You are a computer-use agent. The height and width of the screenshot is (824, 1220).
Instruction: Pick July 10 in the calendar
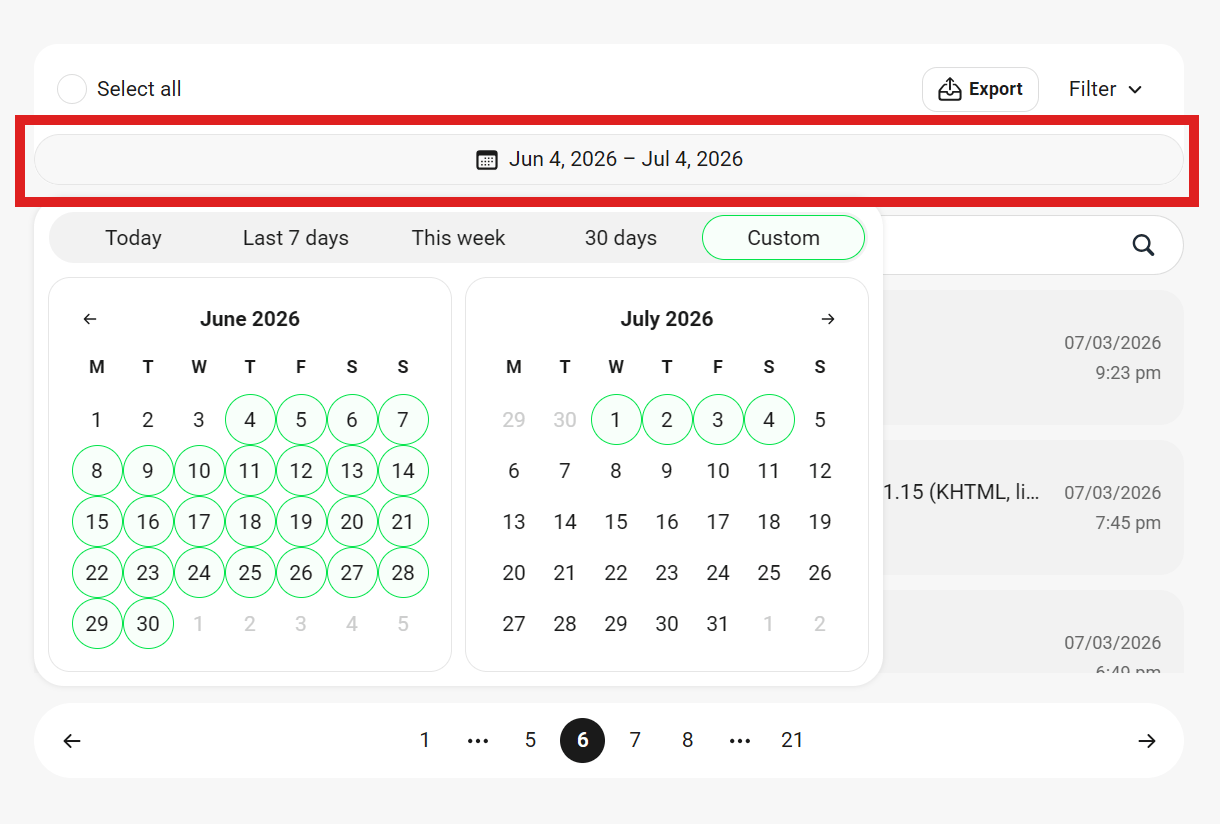click(718, 471)
